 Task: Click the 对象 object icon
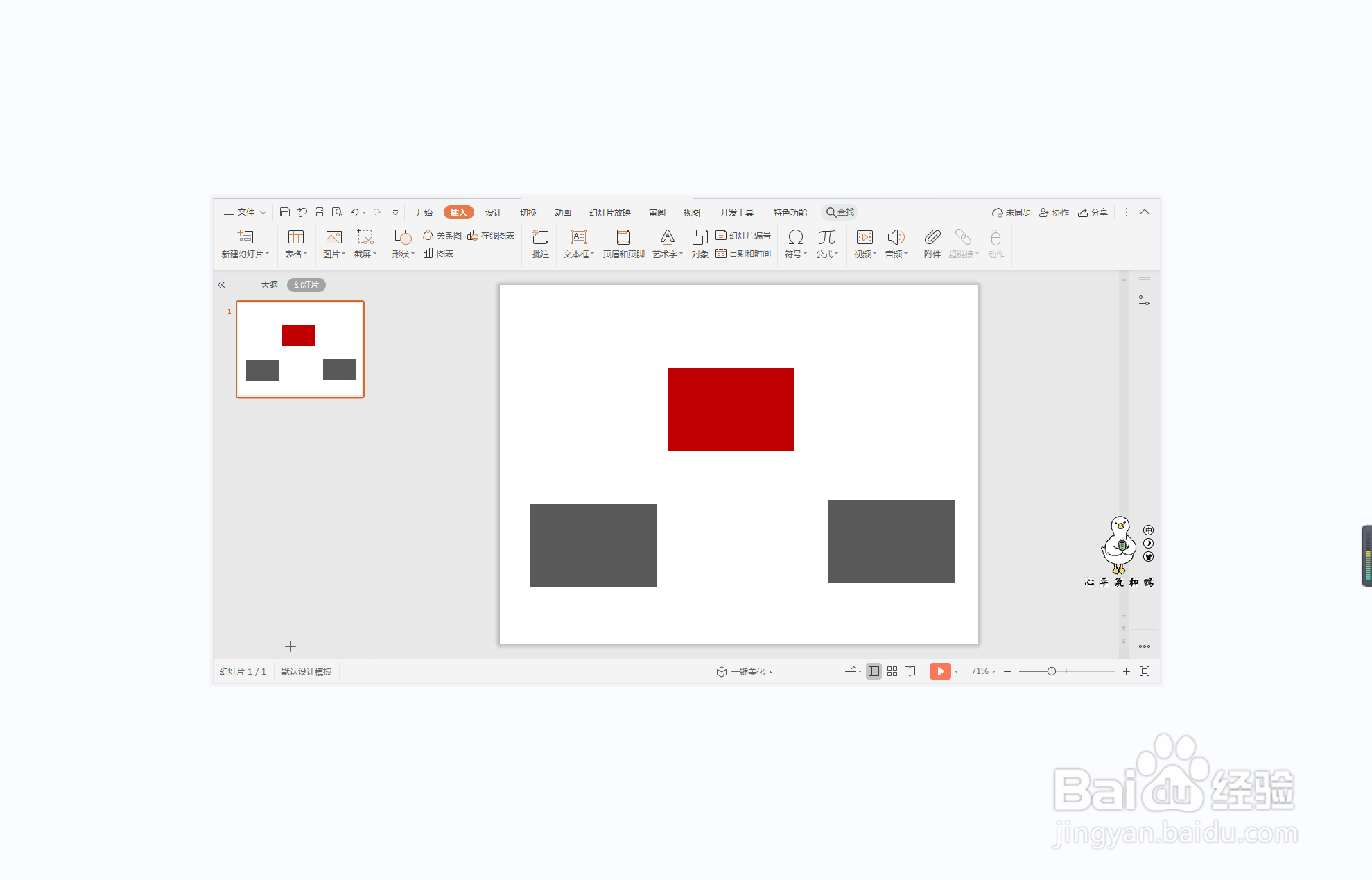point(700,243)
